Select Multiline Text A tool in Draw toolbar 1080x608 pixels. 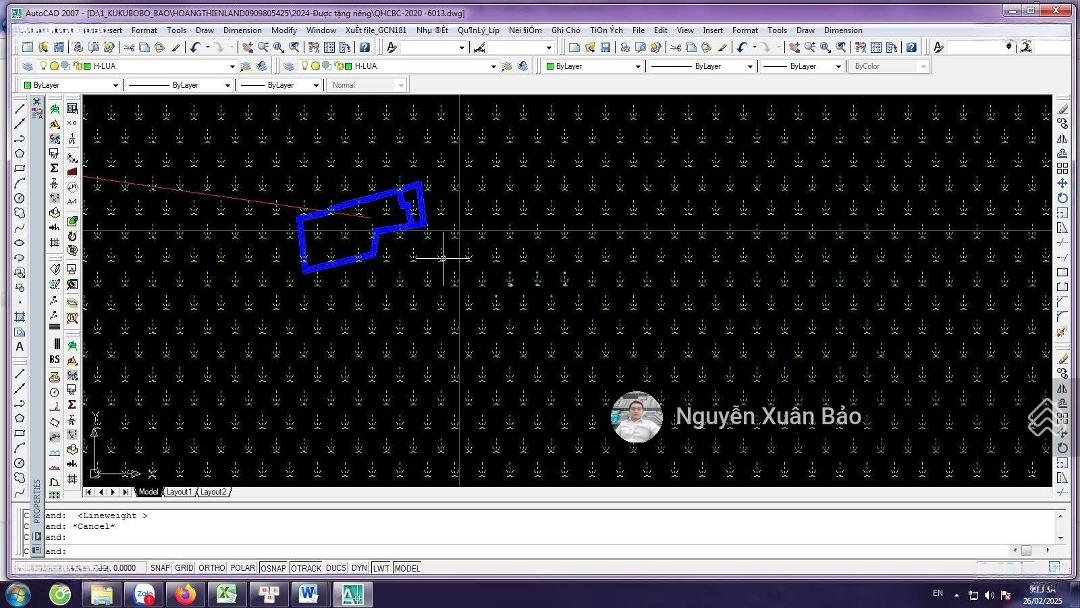pyautogui.click(x=20, y=347)
